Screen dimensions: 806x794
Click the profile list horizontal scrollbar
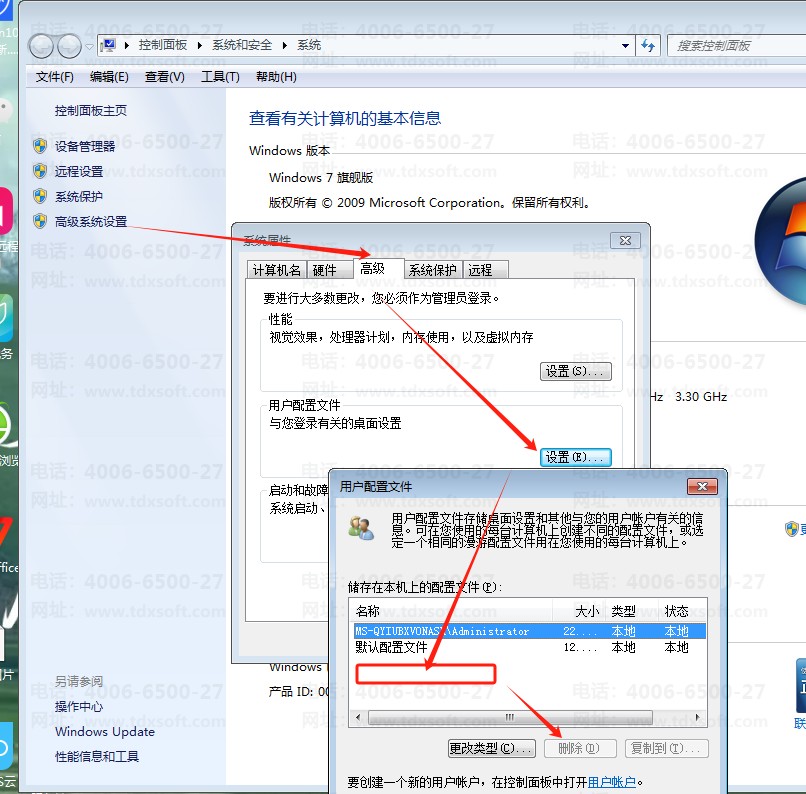510,717
